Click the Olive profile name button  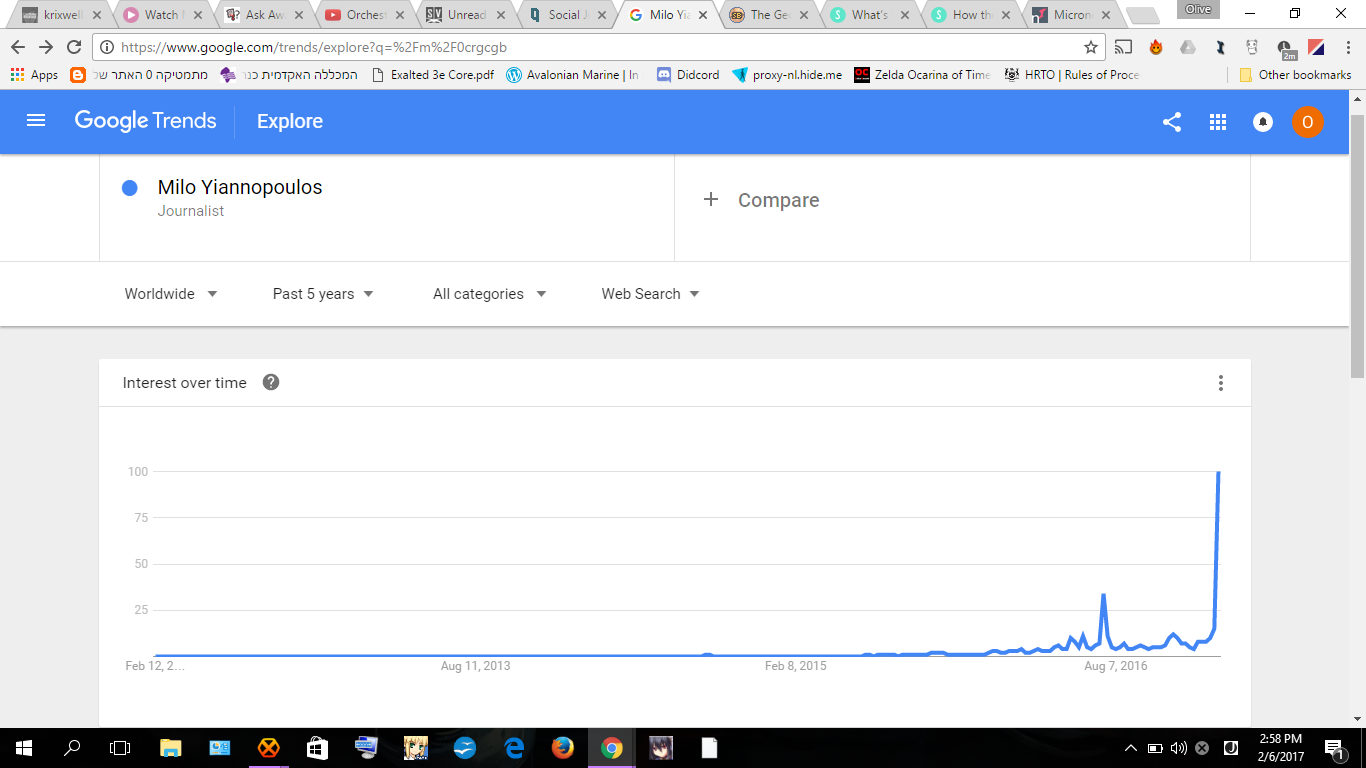(1197, 9)
